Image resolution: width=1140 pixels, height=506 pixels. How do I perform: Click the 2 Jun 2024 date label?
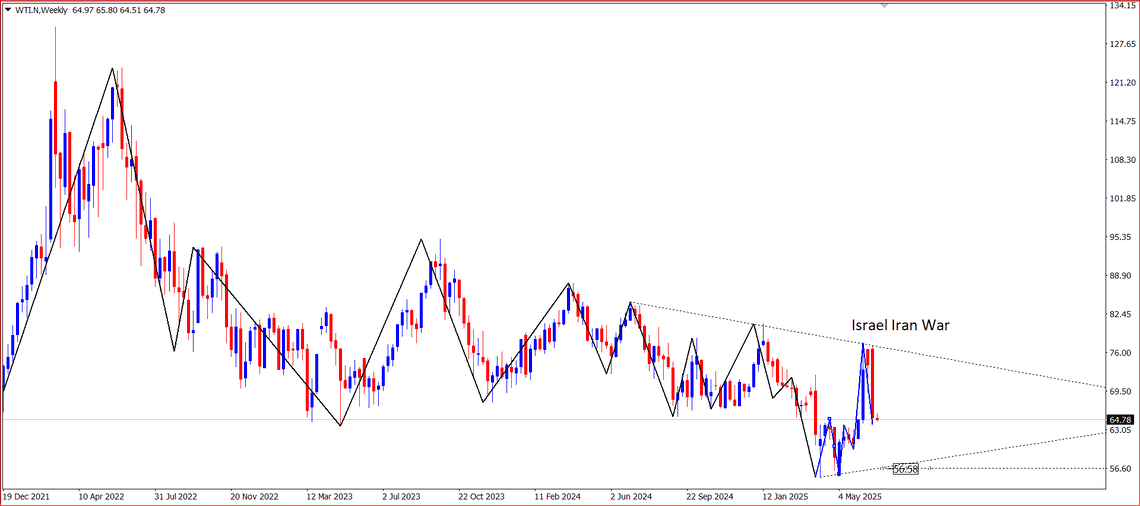point(633,495)
